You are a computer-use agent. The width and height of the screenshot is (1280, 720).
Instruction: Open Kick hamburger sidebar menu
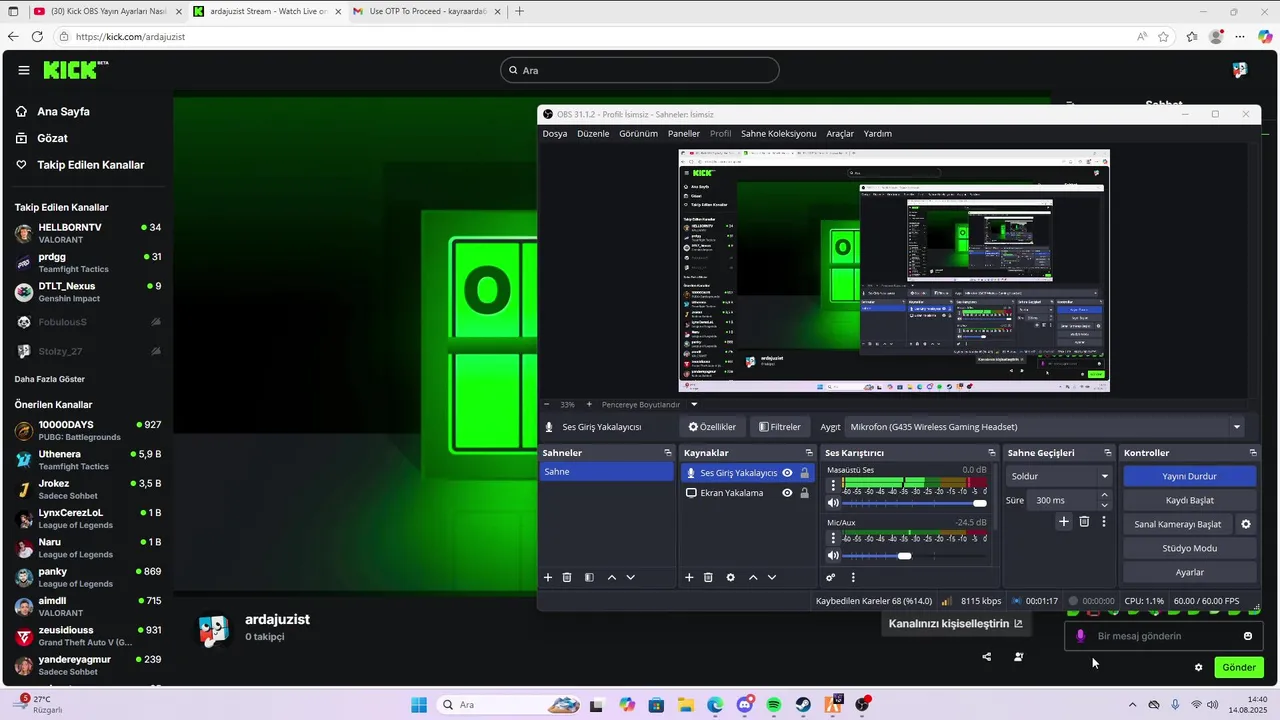pyautogui.click(x=24, y=70)
